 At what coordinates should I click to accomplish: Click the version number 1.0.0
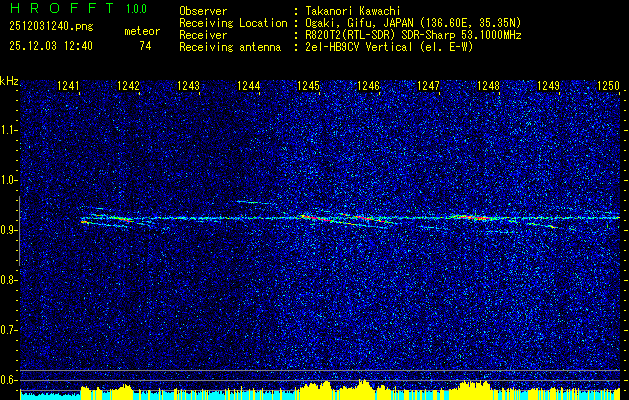point(136,9)
